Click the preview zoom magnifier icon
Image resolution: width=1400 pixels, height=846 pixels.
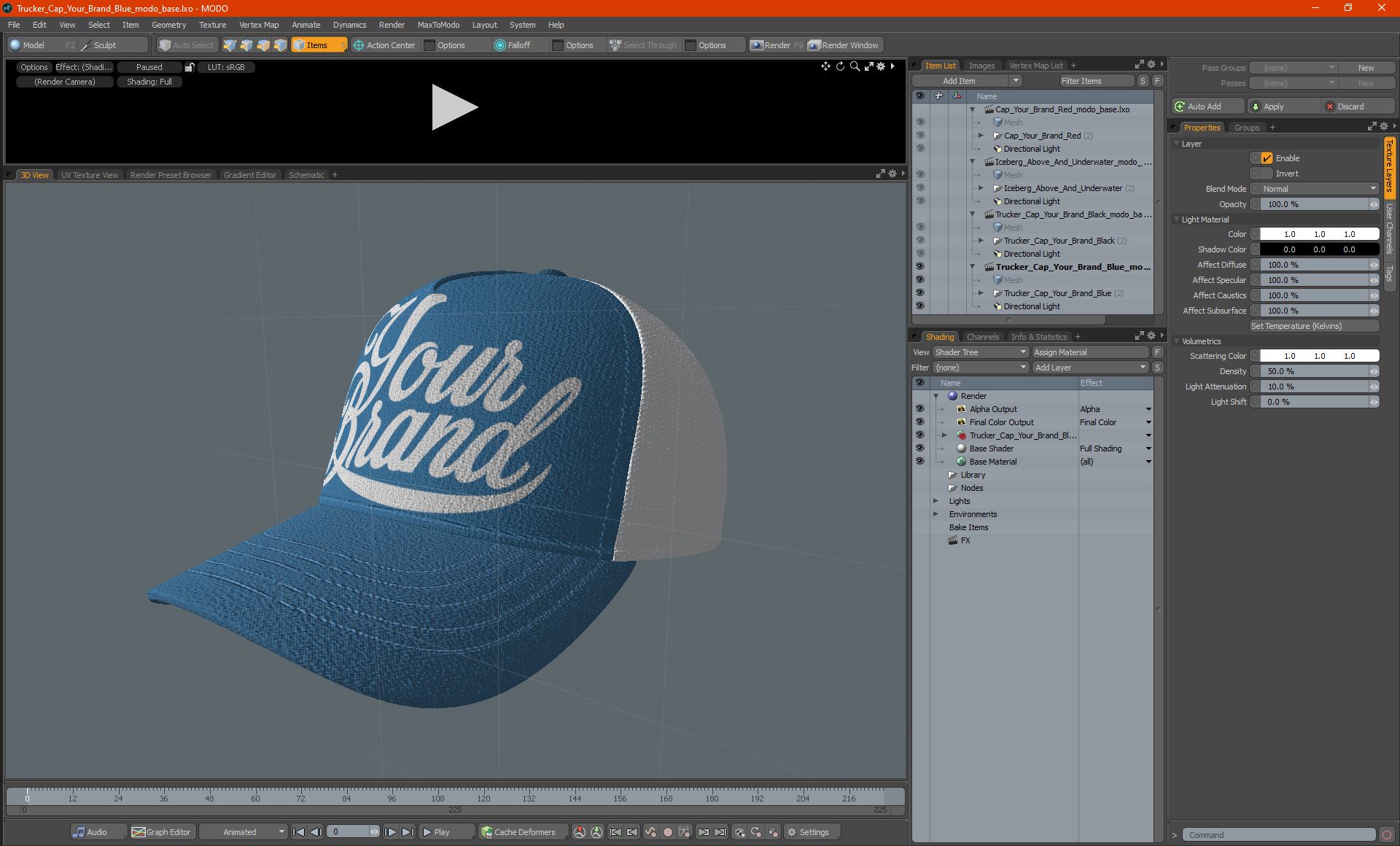[x=855, y=66]
